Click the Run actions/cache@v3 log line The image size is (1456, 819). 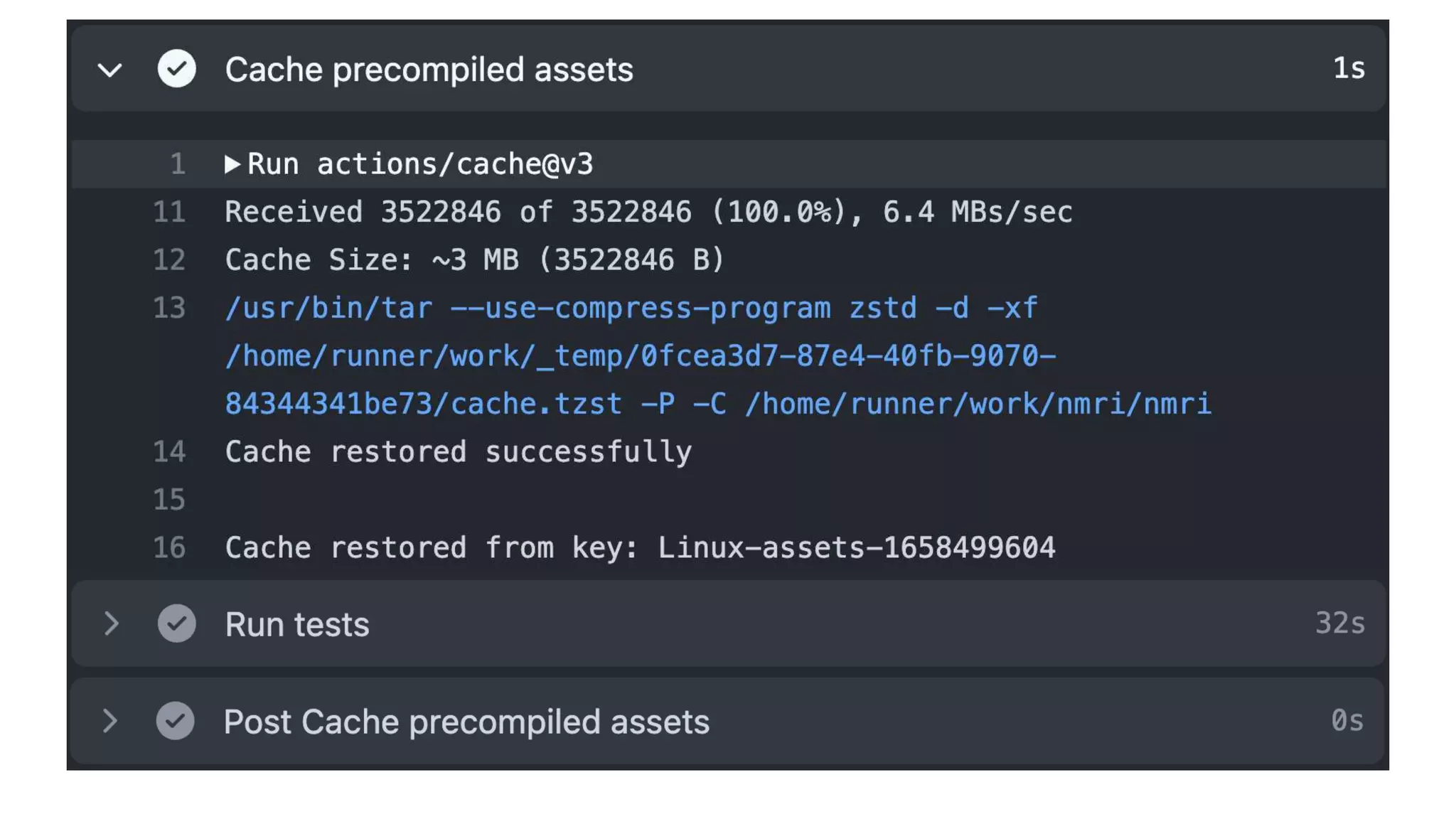pyautogui.click(x=419, y=164)
